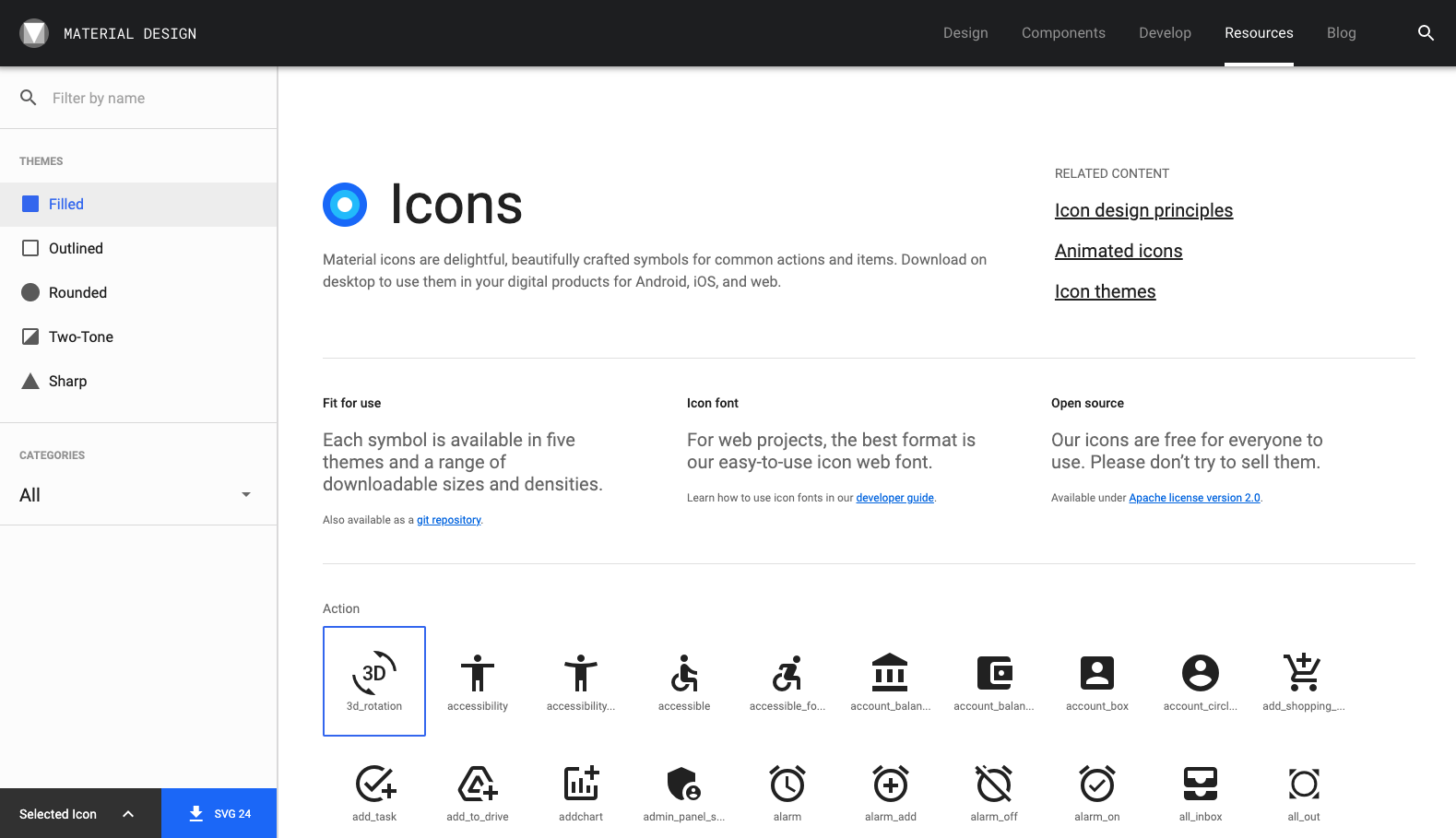This screenshot has height=838, width=1456.
Task: Open the Design menu
Action: coord(965,33)
